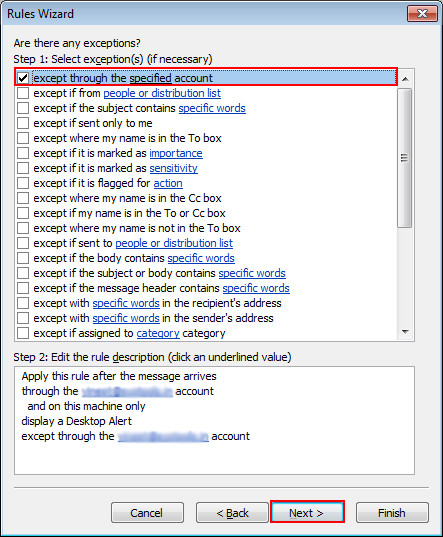This screenshot has height=537, width=443.
Task: Click 'specific words' link for subject contains
Action: pyautogui.click(x=212, y=108)
